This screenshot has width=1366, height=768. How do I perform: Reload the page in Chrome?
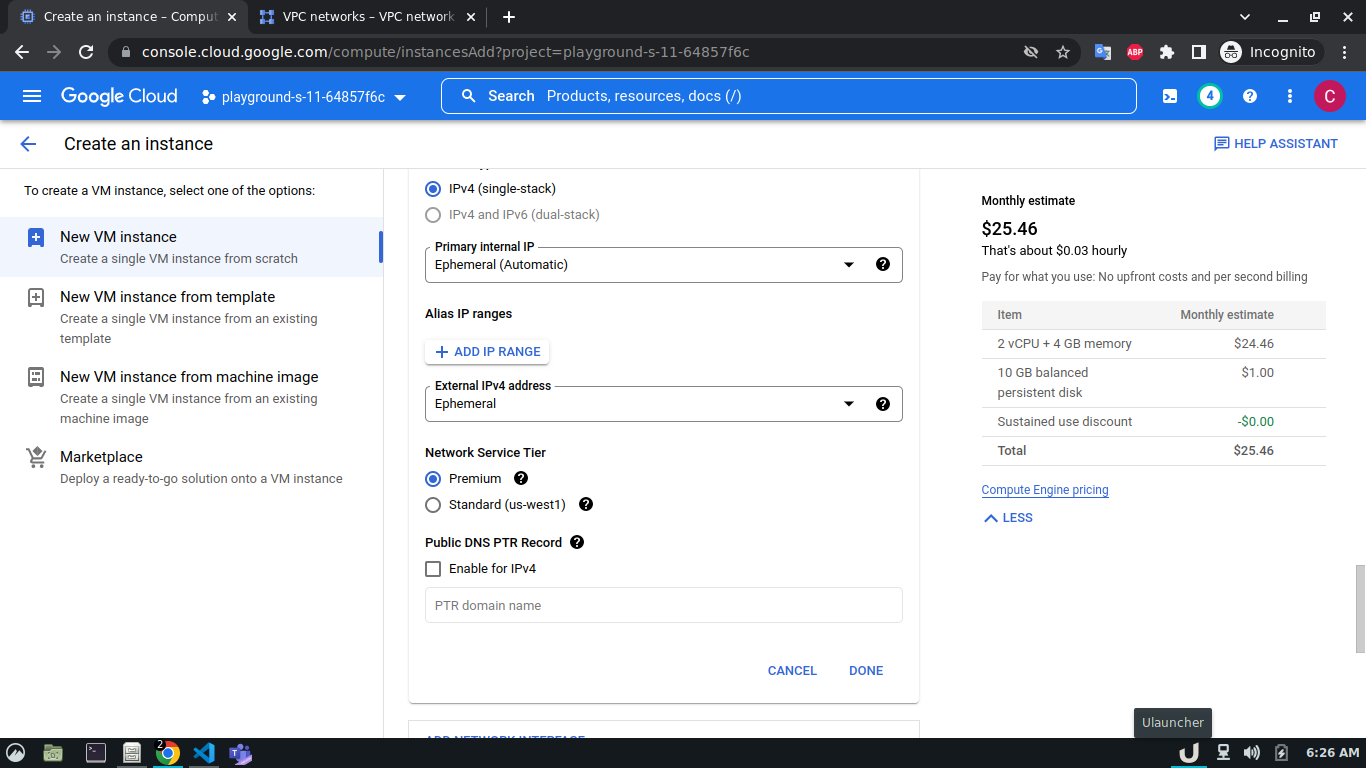click(86, 52)
